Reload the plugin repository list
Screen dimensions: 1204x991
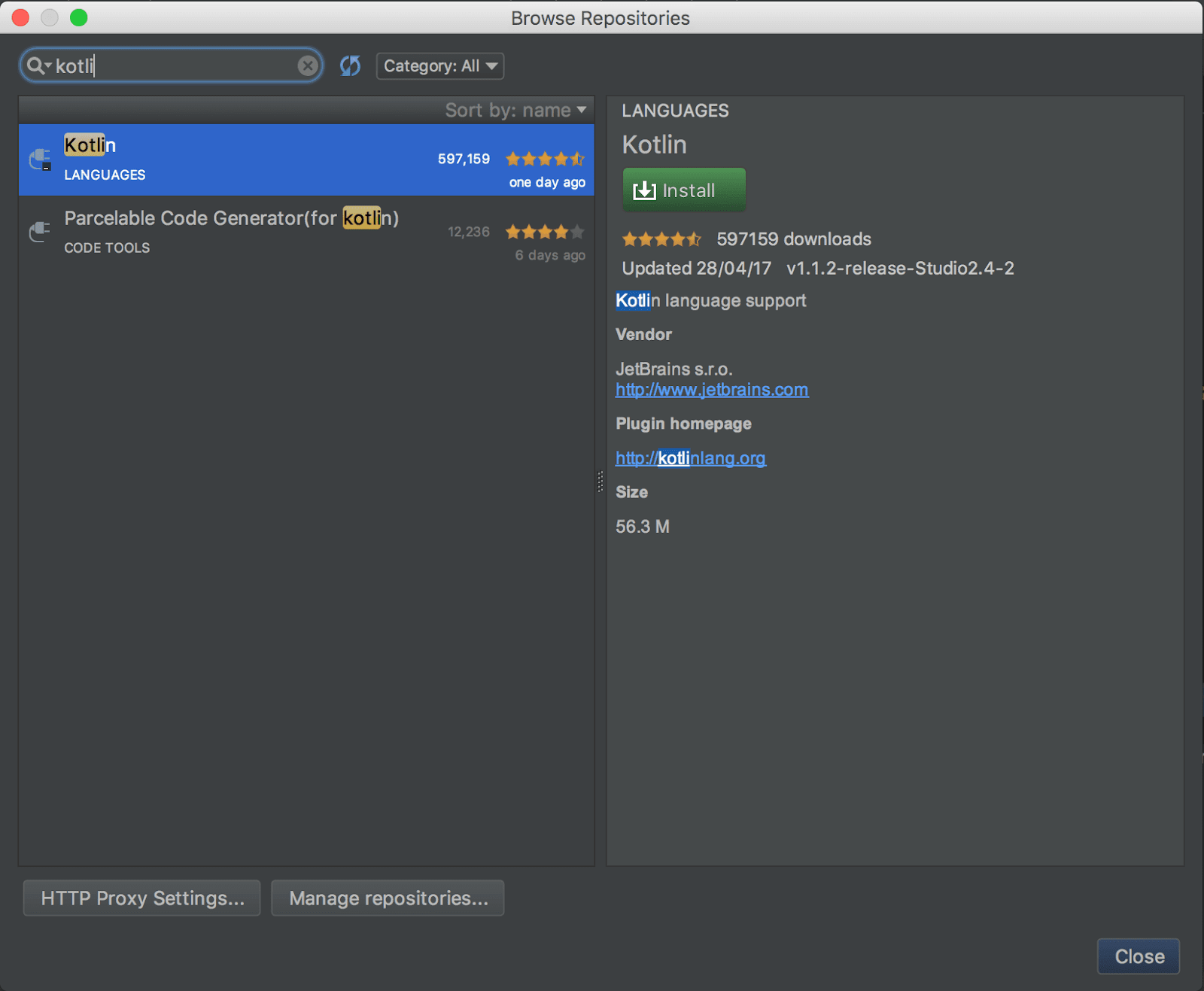[x=350, y=66]
